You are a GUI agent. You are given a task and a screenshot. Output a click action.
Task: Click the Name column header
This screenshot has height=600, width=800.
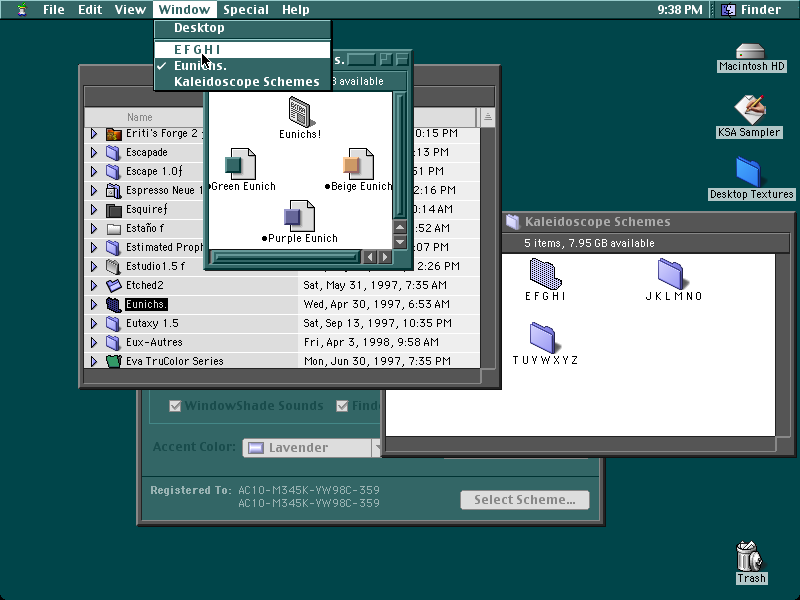click(140, 117)
